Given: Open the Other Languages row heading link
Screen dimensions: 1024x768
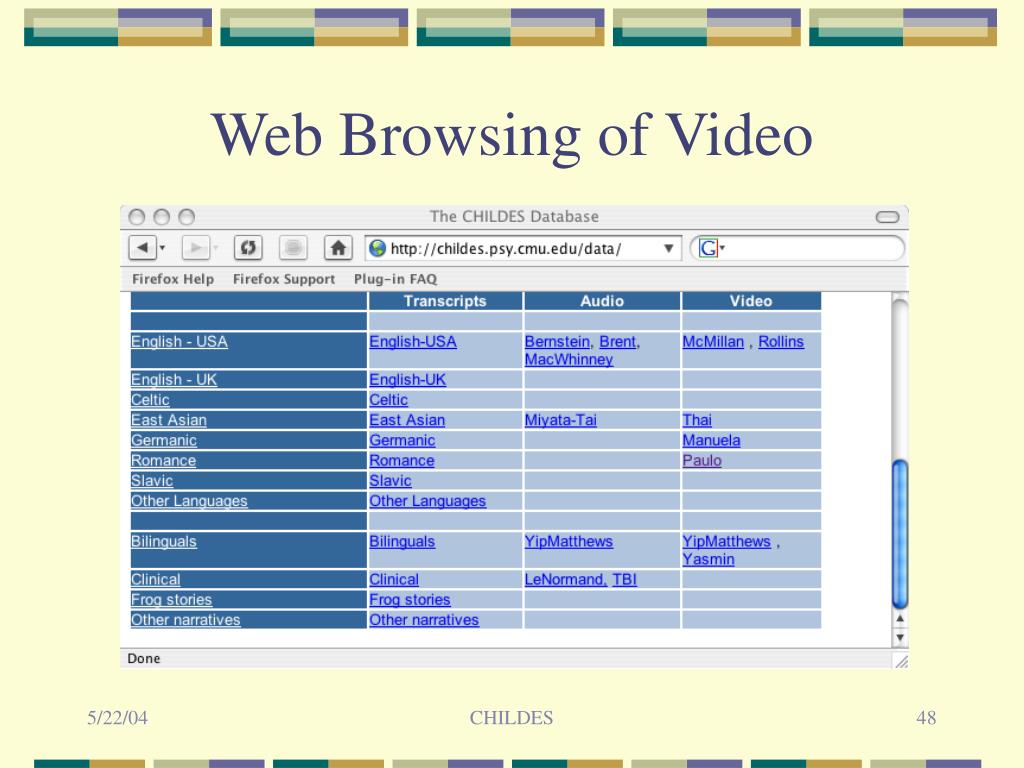Looking at the screenshot, I should point(189,501).
